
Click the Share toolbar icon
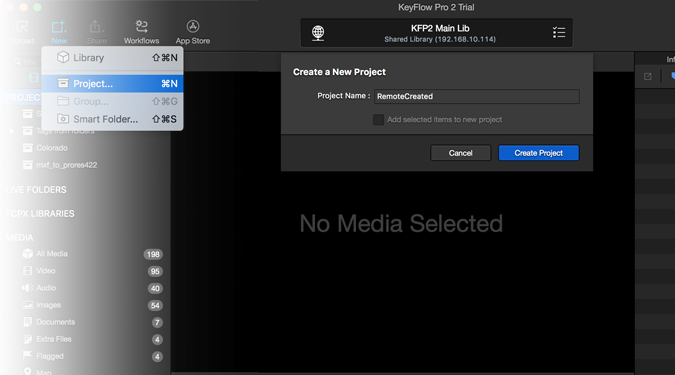point(96,32)
